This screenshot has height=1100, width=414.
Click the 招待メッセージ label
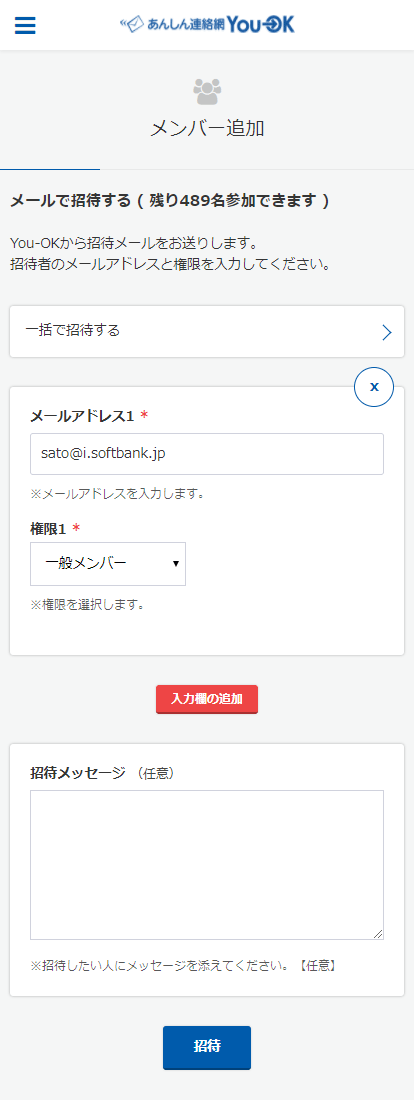pyautogui.click(x=78, y=772)
